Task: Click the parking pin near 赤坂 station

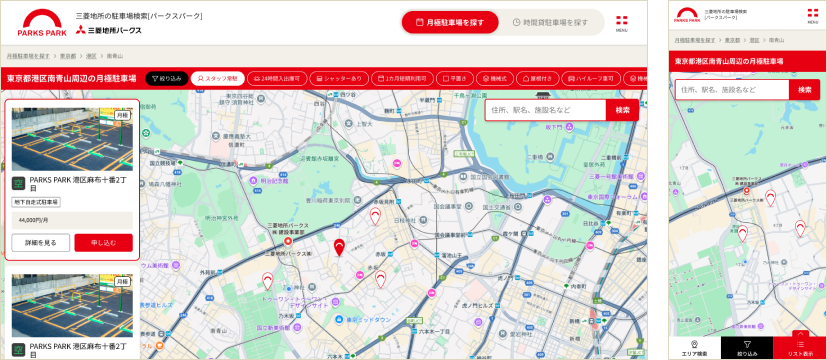Action: (380, 279)
